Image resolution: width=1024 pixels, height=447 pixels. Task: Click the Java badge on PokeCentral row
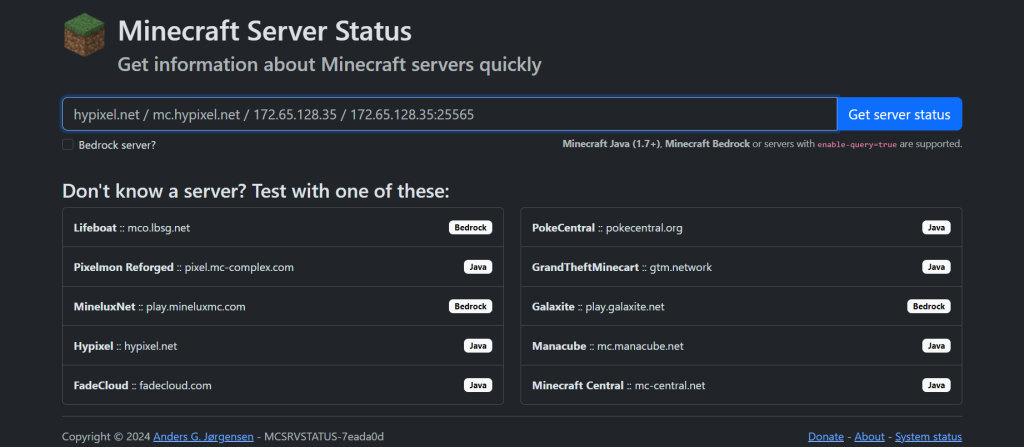(936, 227)
